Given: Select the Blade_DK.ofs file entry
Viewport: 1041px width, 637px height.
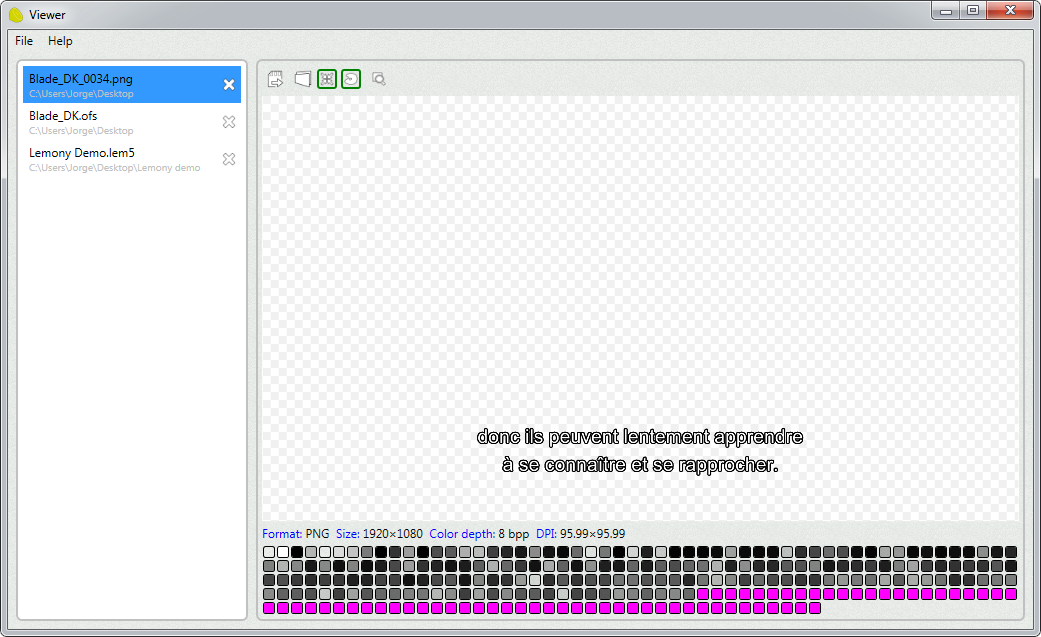Looking at the screenshot, I should point(132,122).
